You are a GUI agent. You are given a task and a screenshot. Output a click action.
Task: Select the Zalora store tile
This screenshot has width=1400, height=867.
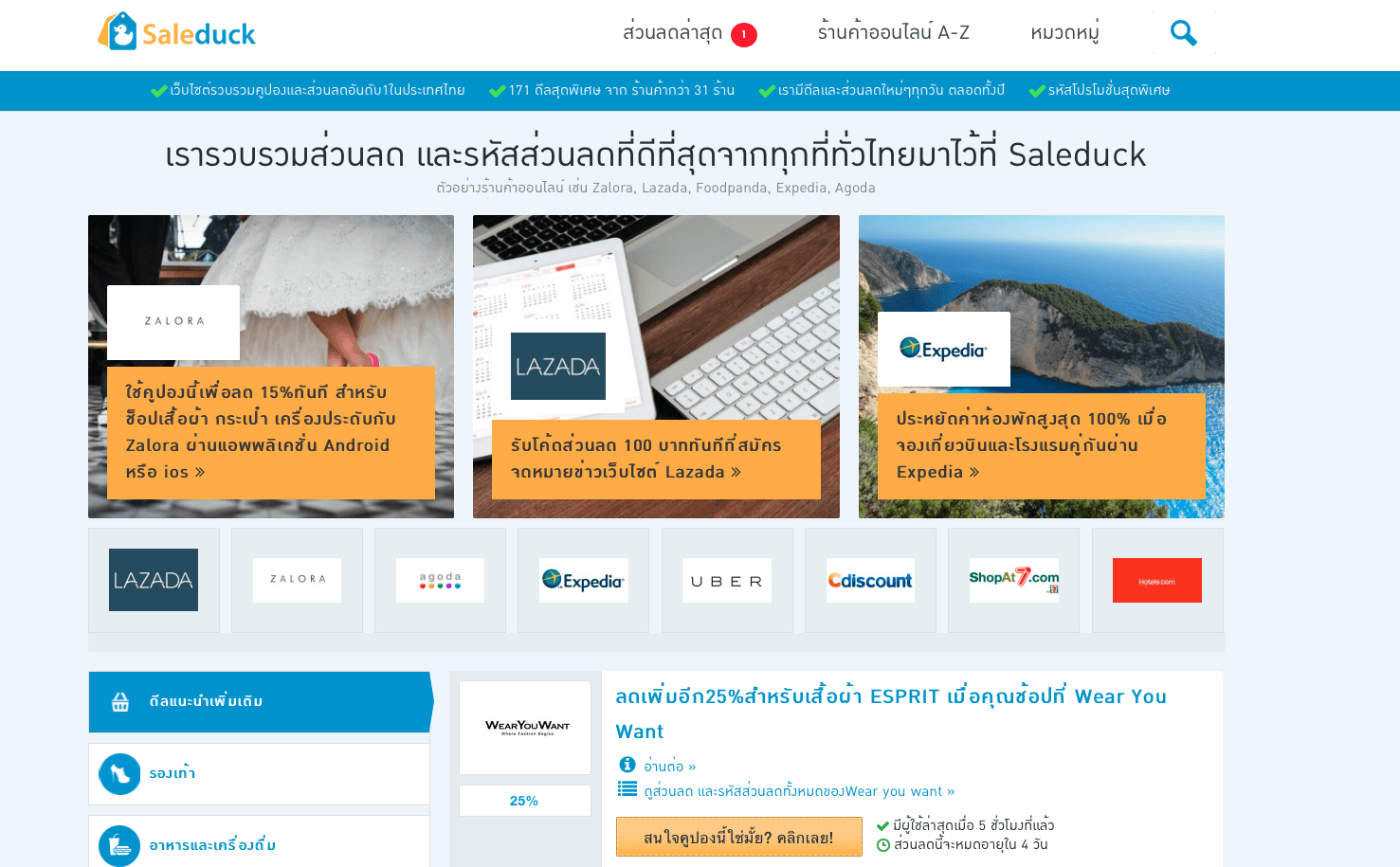(297, 580)
